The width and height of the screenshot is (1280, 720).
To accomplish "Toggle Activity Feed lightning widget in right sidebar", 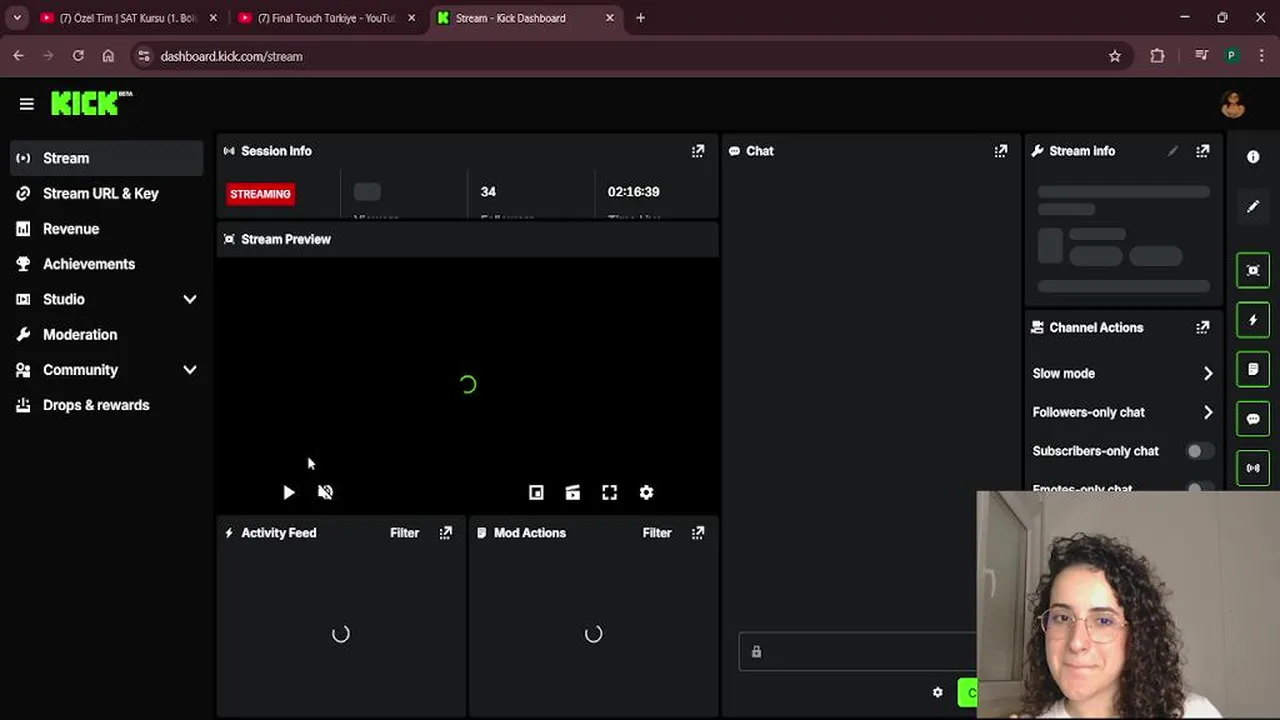I will click(x=1253, y=320).
